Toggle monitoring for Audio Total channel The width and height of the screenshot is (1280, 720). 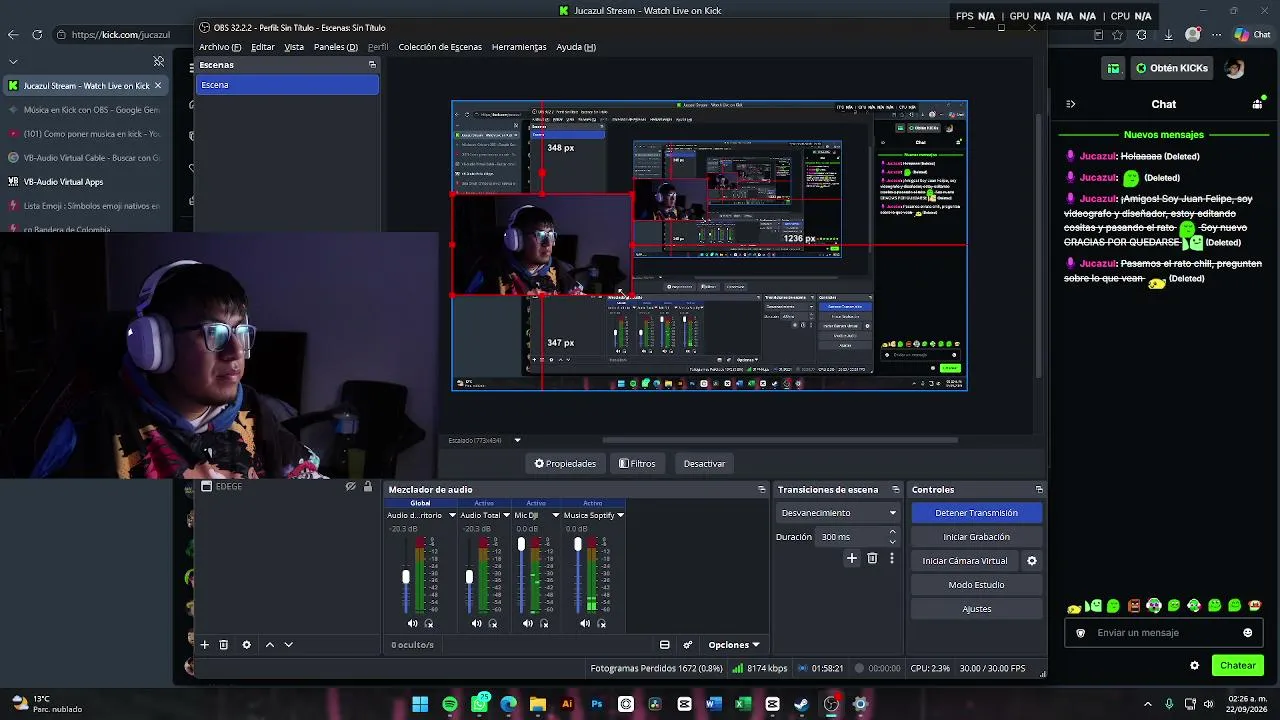[x=492, y=624]
